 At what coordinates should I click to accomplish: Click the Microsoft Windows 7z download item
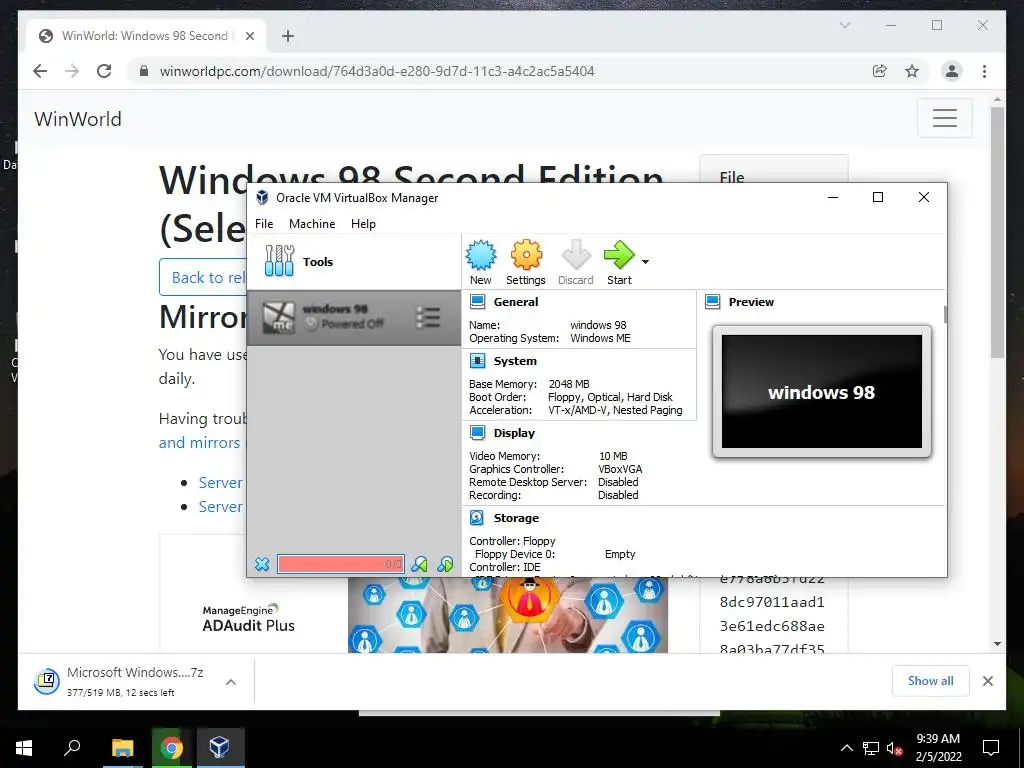pyautogui.click(x=137, y=681)
